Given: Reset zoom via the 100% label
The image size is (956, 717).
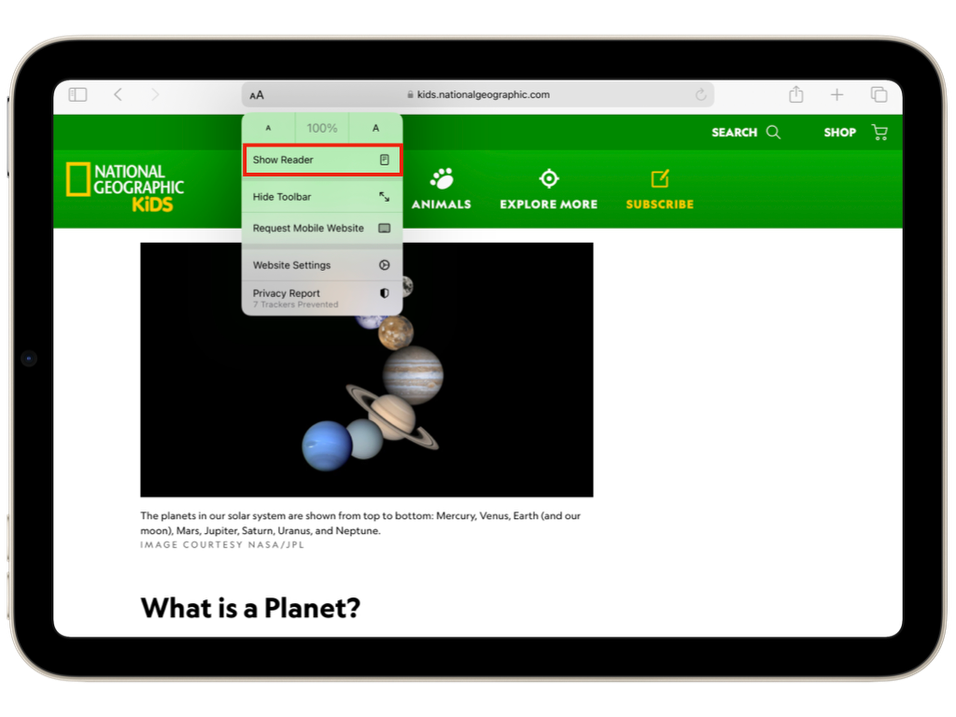Looking at the screenshot, I should point(322,128).
